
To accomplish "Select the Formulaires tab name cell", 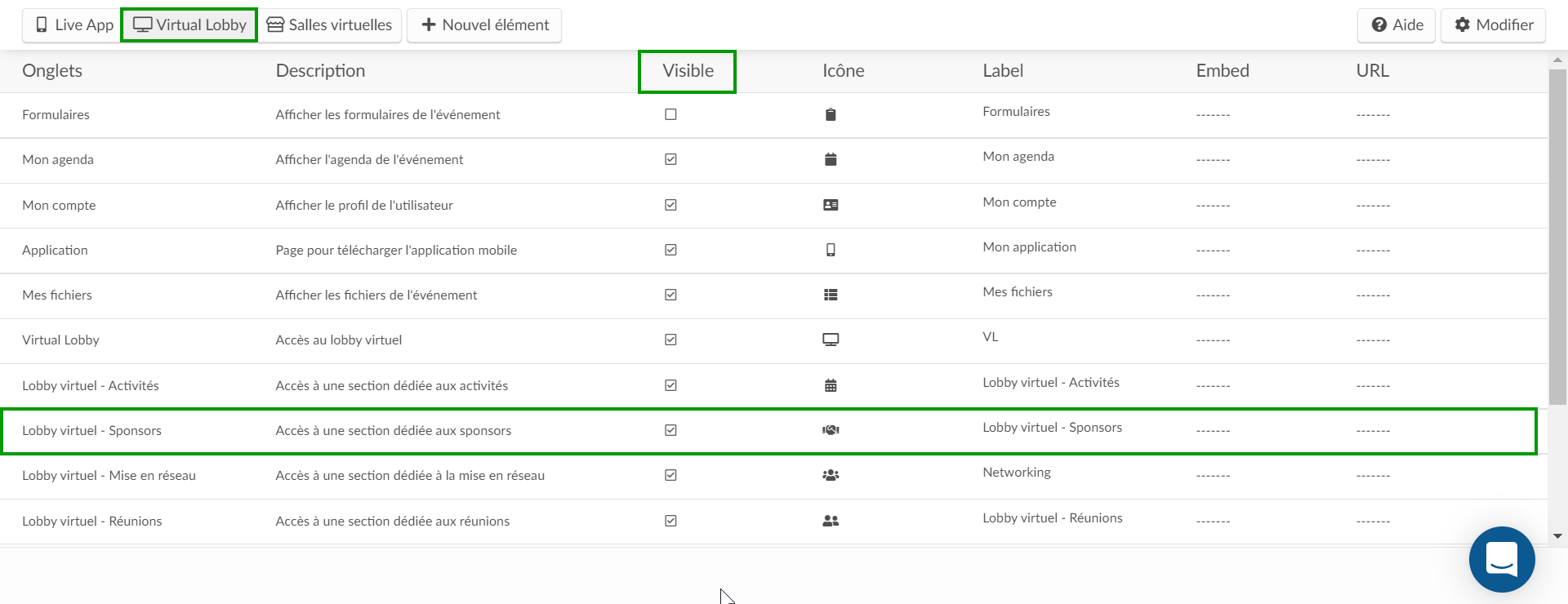I will (56, 115).
